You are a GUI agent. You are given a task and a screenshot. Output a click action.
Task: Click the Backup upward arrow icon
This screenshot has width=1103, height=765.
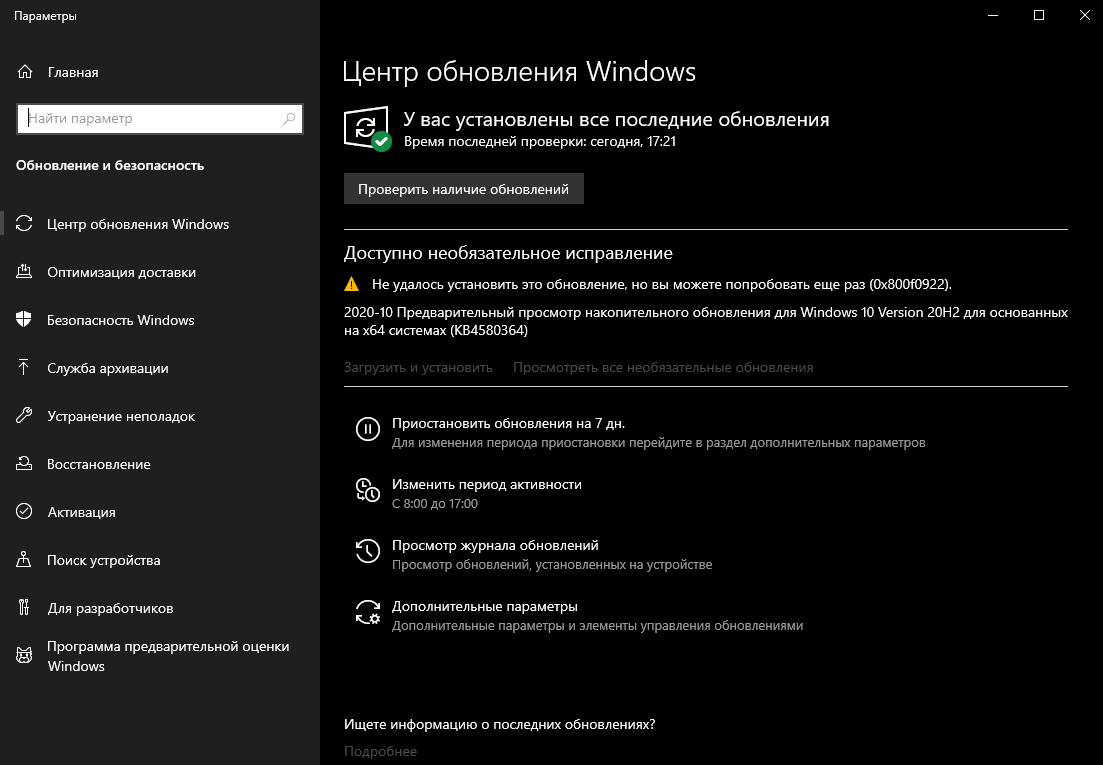[x=24, y=368]
